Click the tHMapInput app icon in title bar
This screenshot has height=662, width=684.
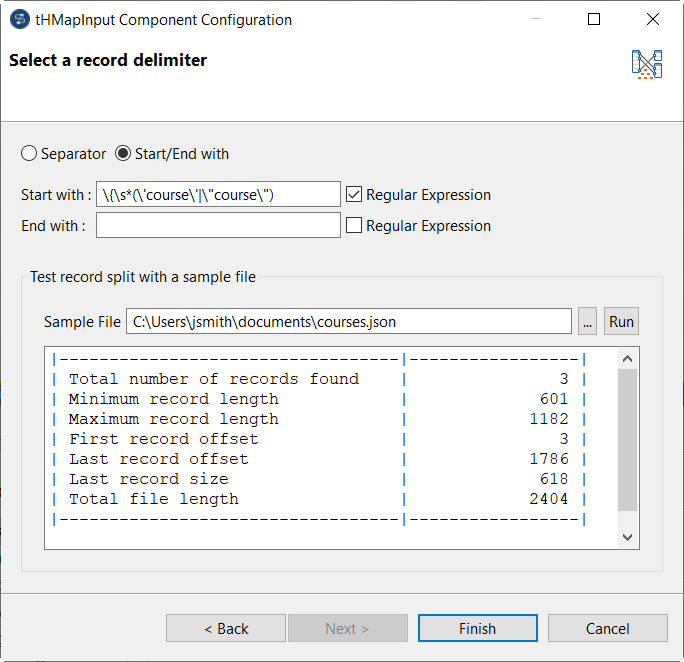(19, 20)
